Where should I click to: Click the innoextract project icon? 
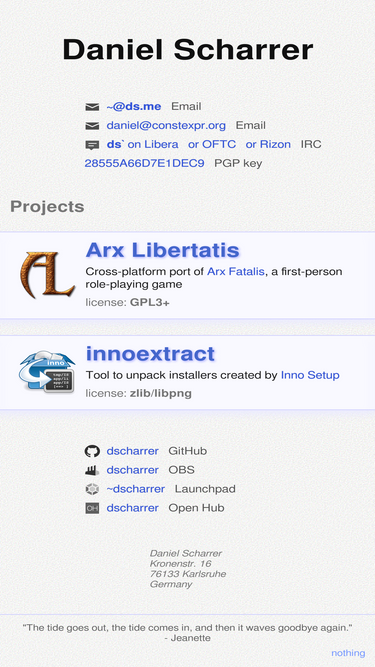click(x=47, y=371)
